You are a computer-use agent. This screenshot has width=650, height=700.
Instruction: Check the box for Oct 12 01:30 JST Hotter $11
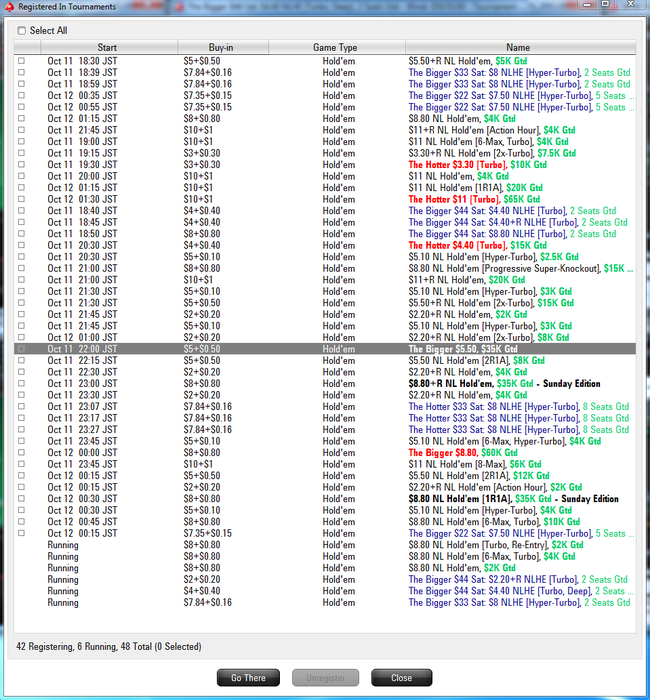click(x=21, y=199)
